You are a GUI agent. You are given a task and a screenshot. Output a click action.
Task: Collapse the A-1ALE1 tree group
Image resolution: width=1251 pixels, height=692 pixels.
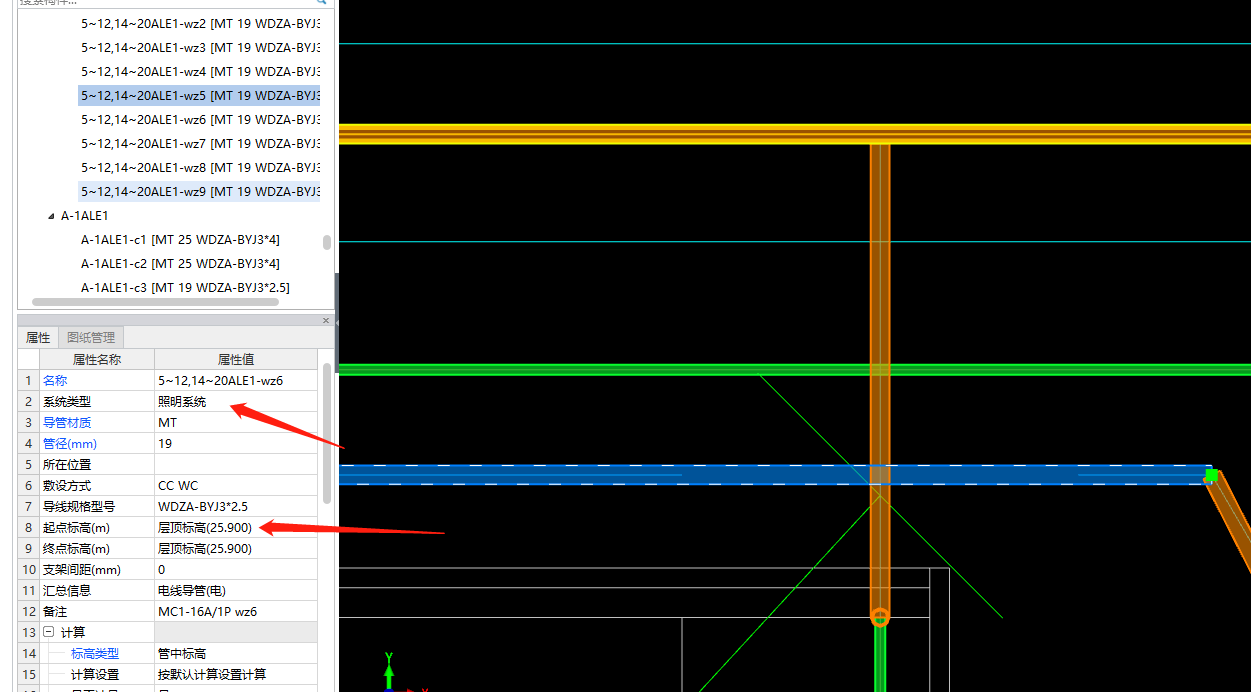(52, 216)
